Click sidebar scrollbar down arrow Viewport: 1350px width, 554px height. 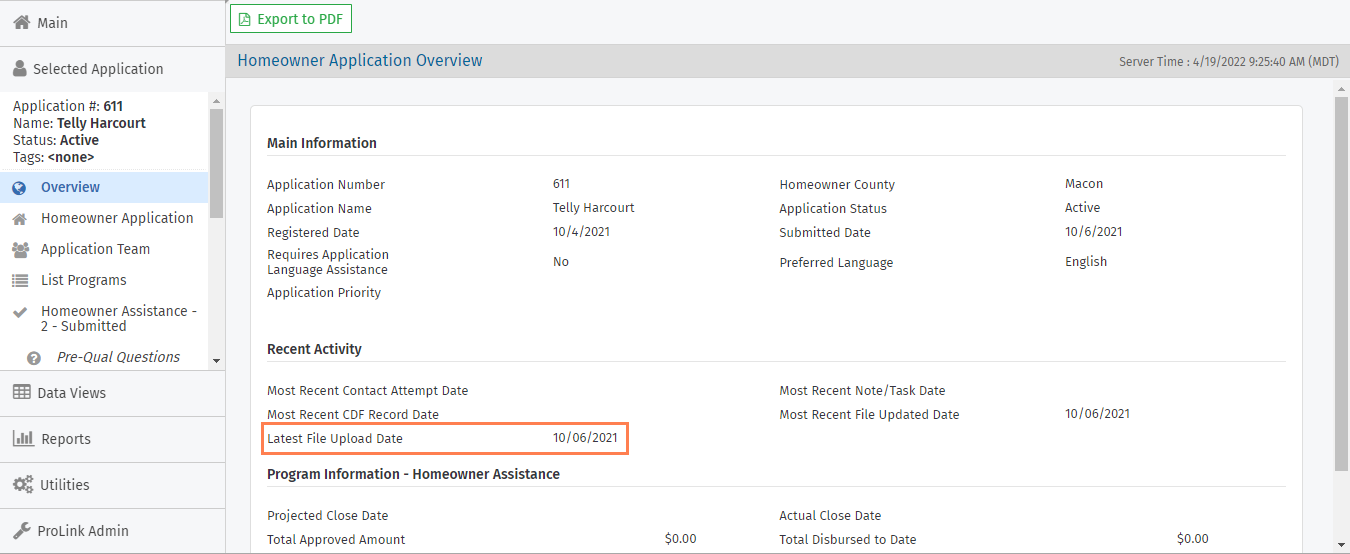click(216, 361)
